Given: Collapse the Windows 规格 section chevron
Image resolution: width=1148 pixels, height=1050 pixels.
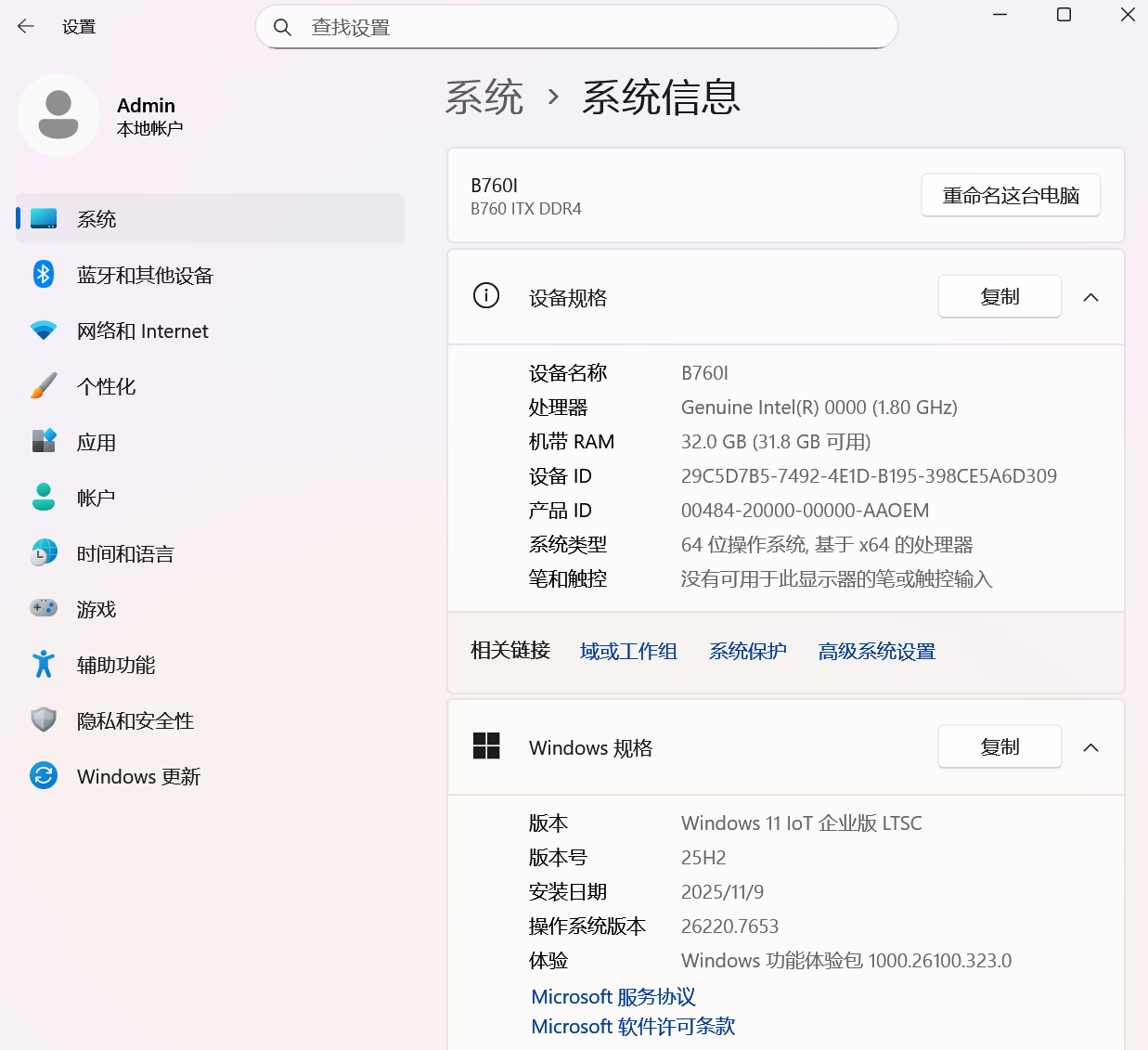Looking at the screenshot, I should [x=1091, y=747].
